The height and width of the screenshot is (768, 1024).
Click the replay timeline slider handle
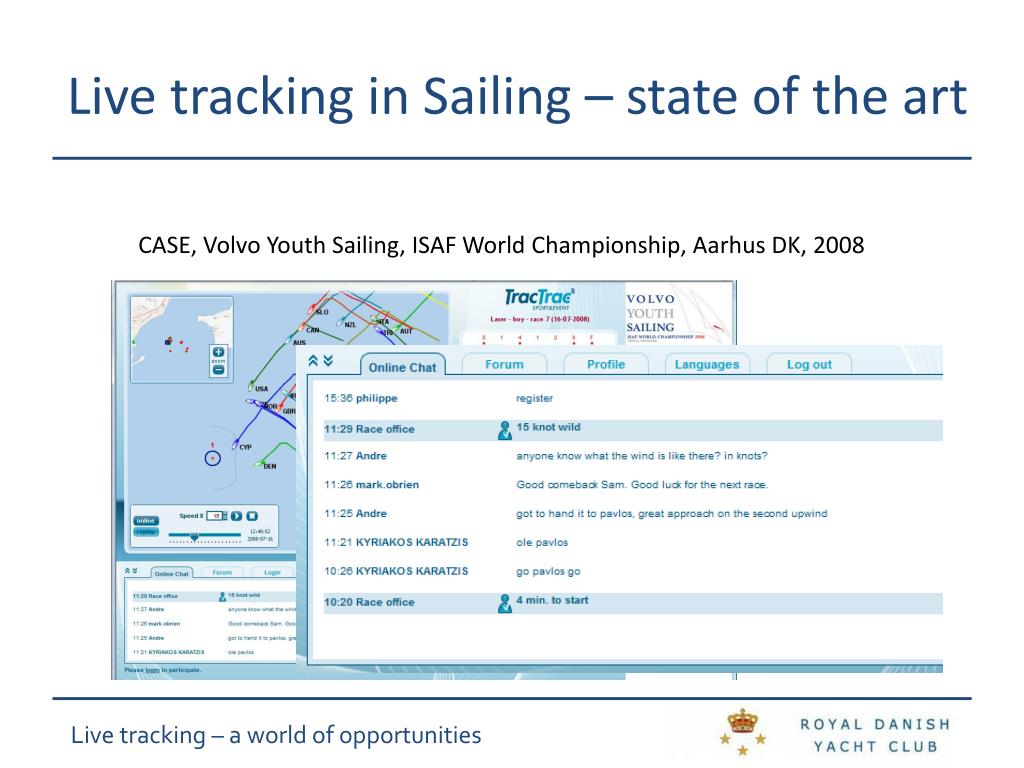194,537
